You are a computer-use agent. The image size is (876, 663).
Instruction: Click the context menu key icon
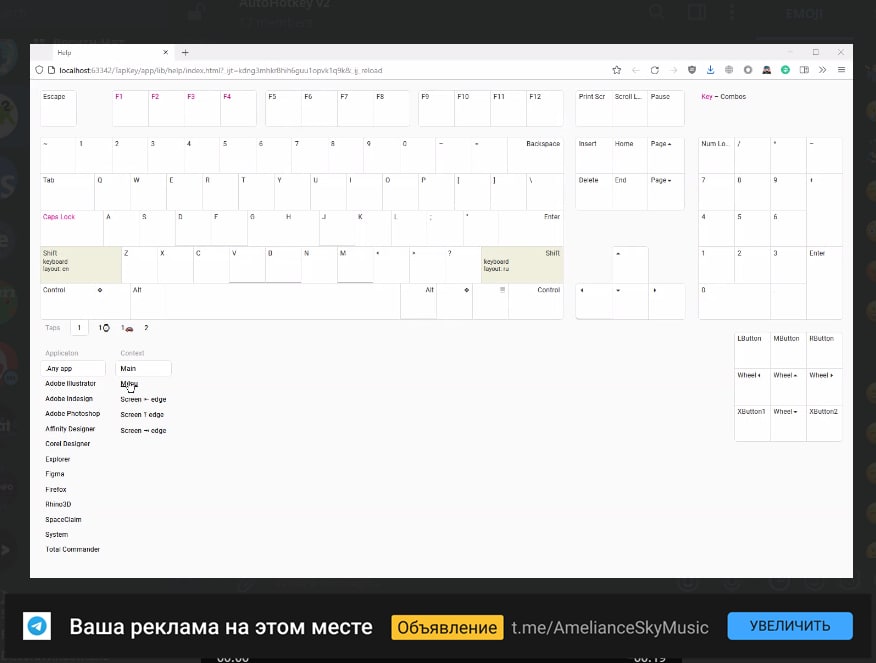coord(502,289)
